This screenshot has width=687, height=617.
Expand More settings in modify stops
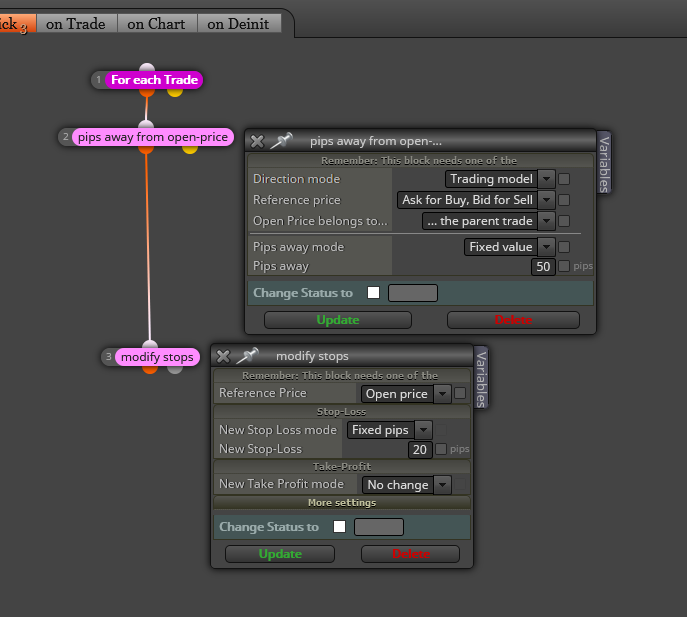(342, 503)
